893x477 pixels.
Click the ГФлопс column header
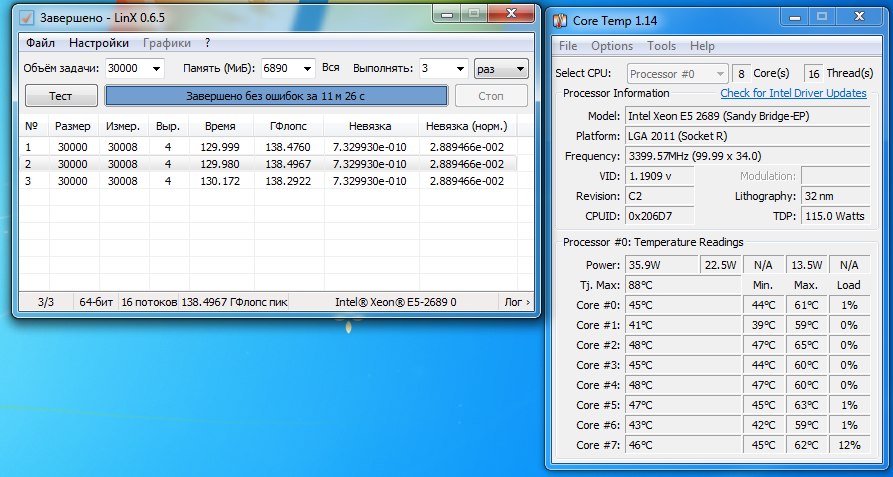pos(289,126)
